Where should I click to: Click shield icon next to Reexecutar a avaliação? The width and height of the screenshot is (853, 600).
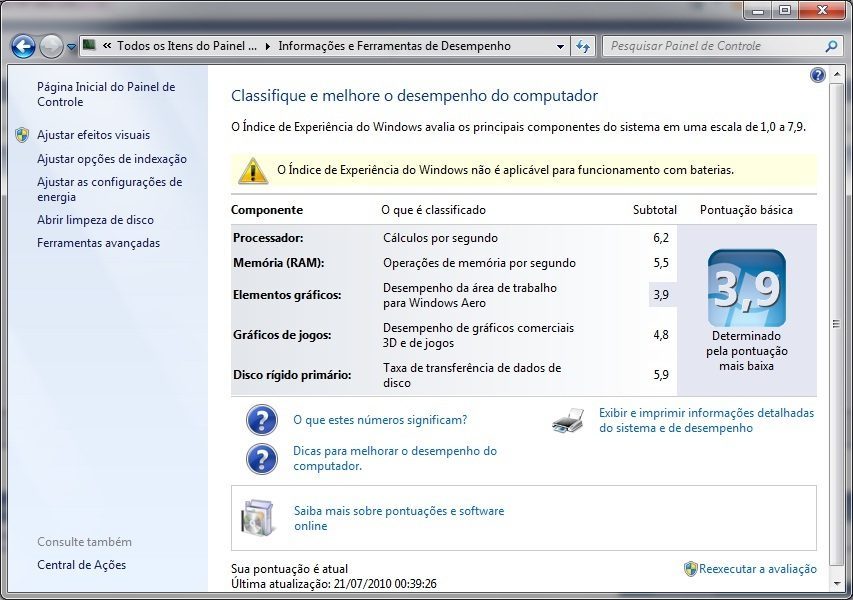click(690, 569)
